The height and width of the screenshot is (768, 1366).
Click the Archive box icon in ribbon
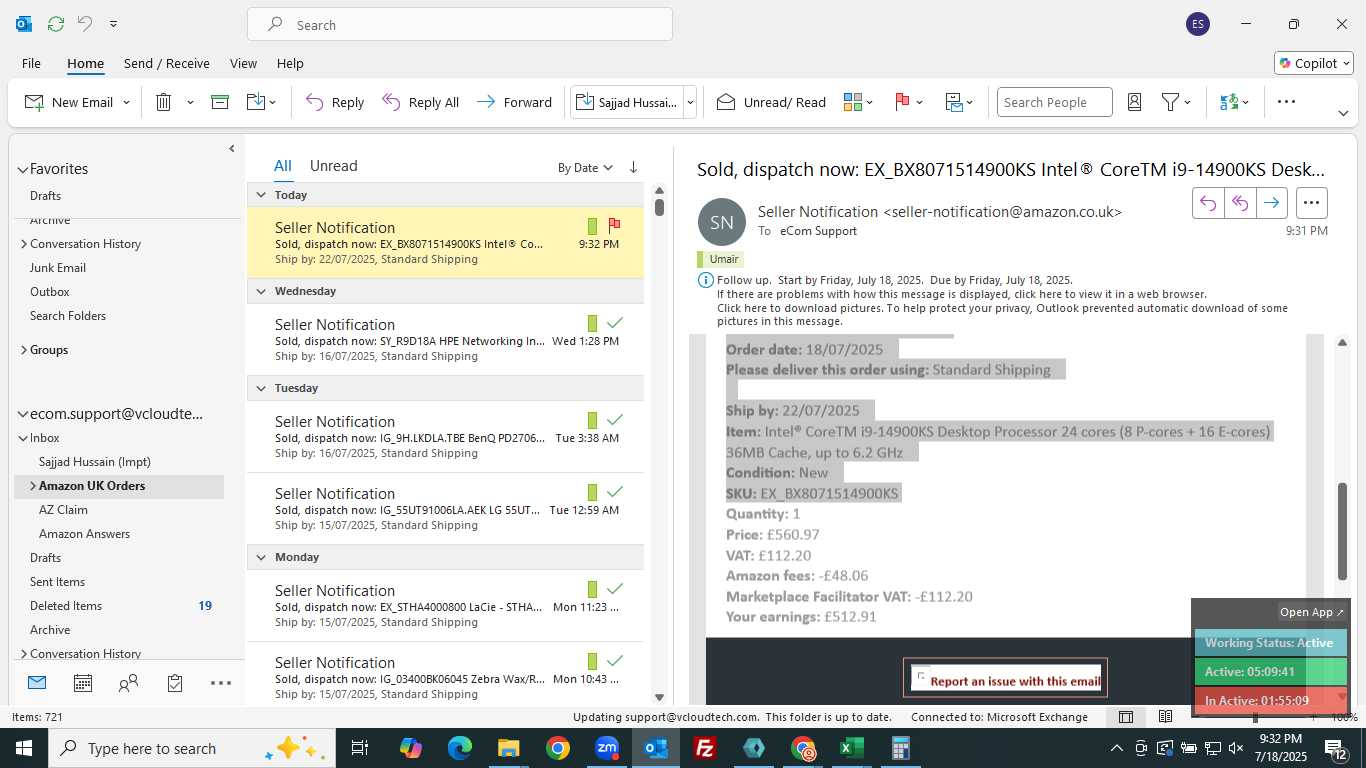click(x=220, y=102)
